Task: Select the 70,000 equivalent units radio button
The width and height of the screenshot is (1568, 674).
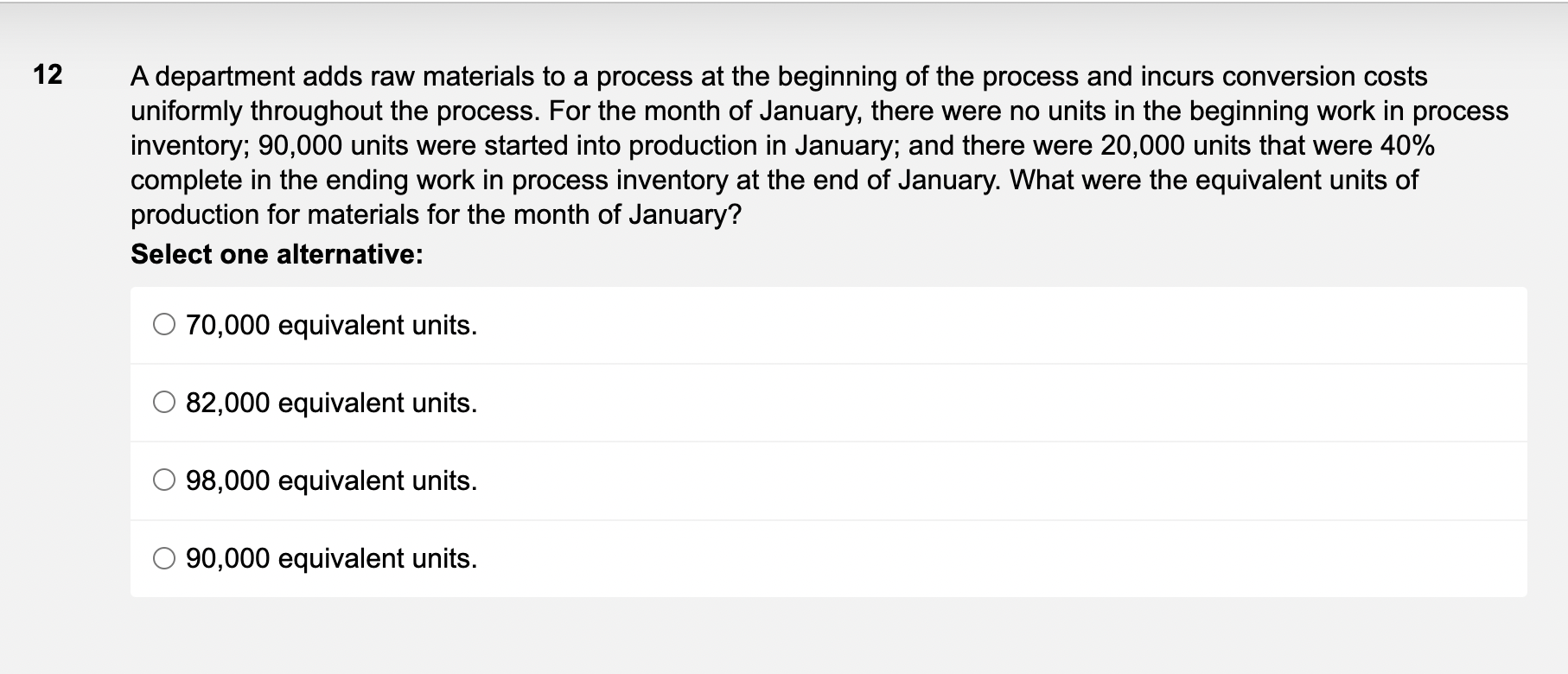Action: pyautogui.click(x=164, y=326)
